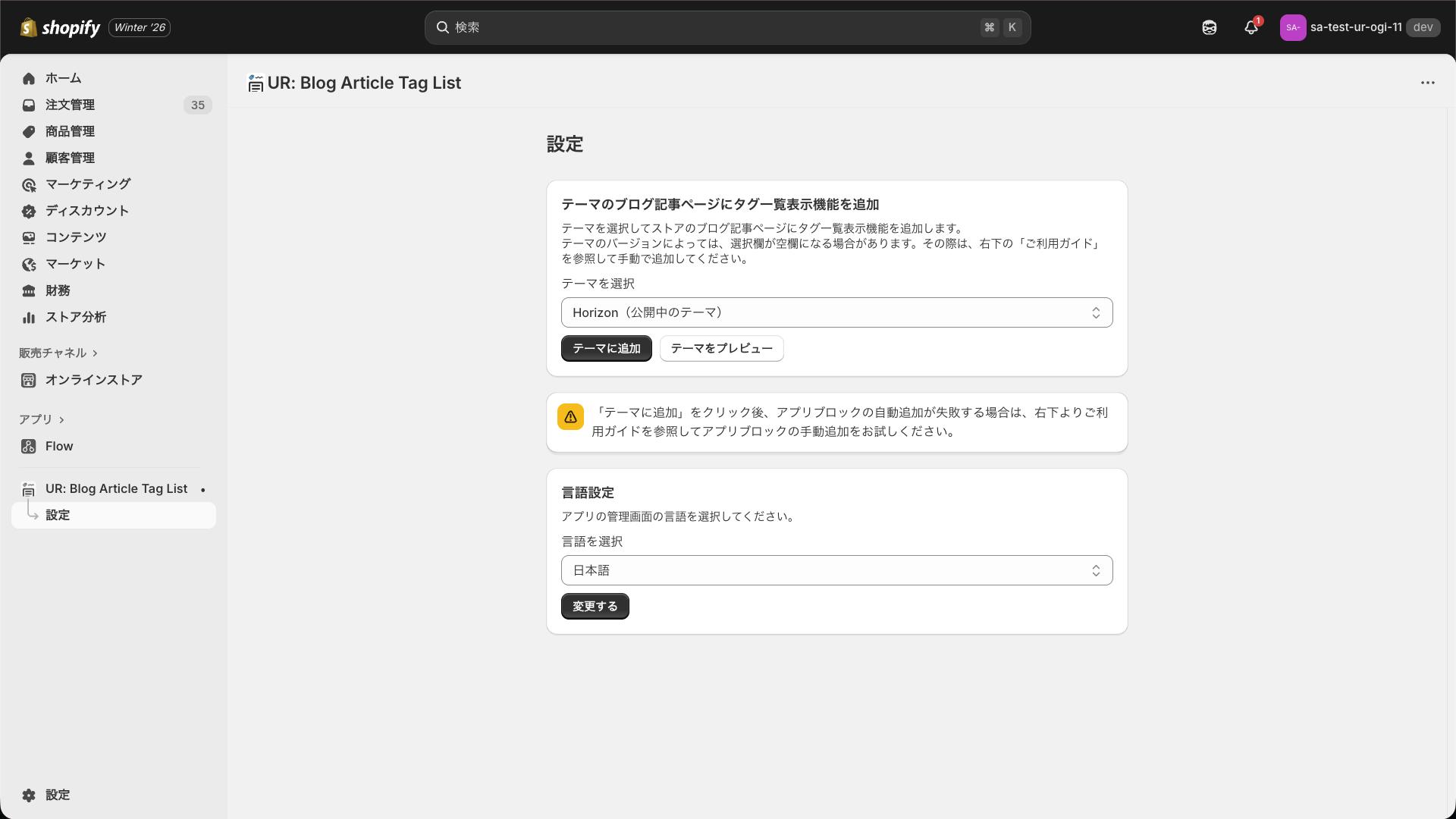
Task: Click the Sidekick assistant icon
Action: (x=1210, y=27)
